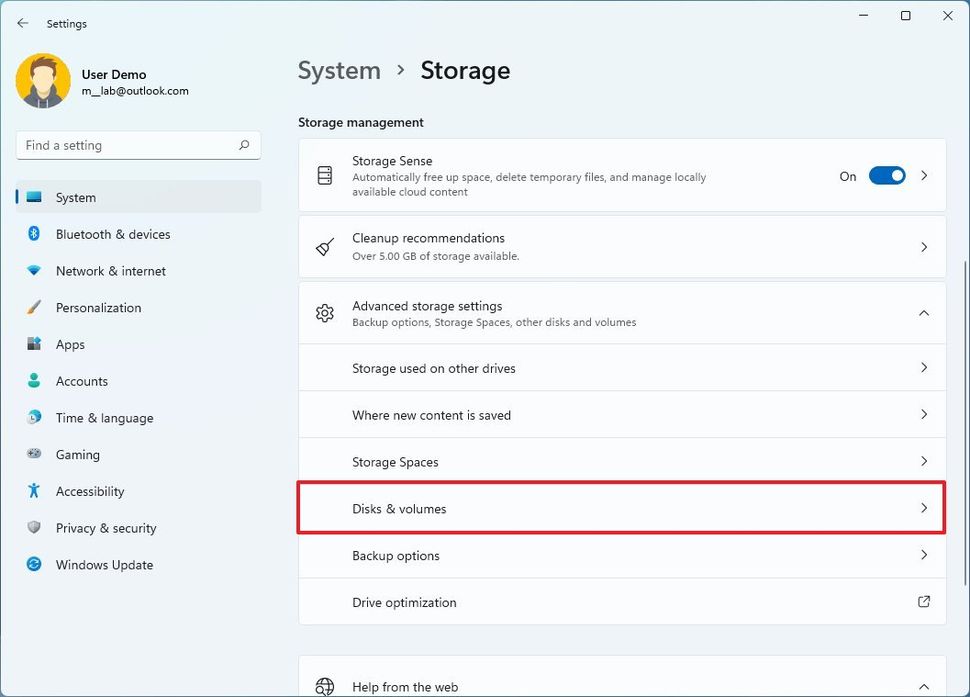Open Backup options
This screenshot has width=970, height=697.
[620, 555]
